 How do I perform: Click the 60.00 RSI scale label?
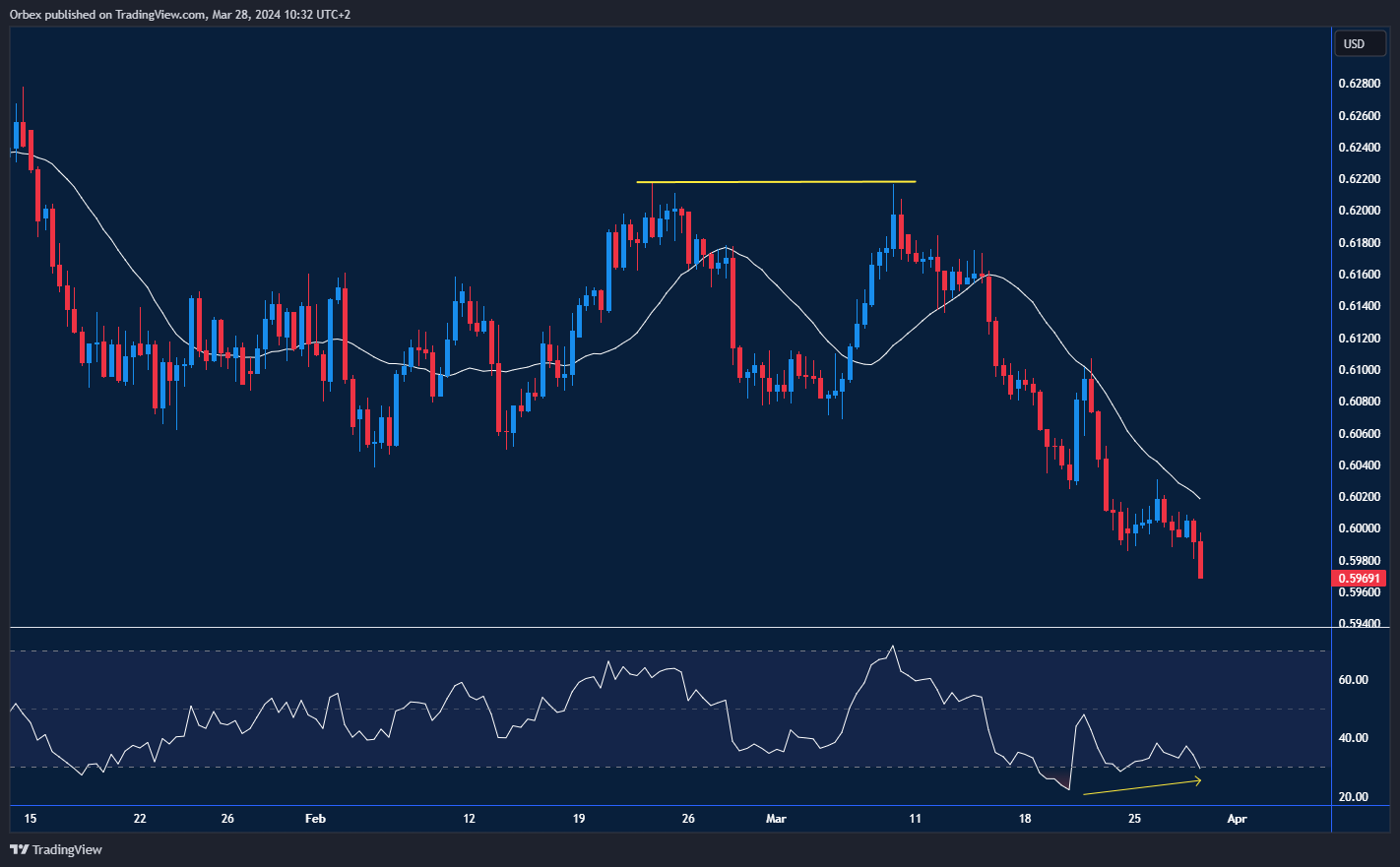[1353, 680]
